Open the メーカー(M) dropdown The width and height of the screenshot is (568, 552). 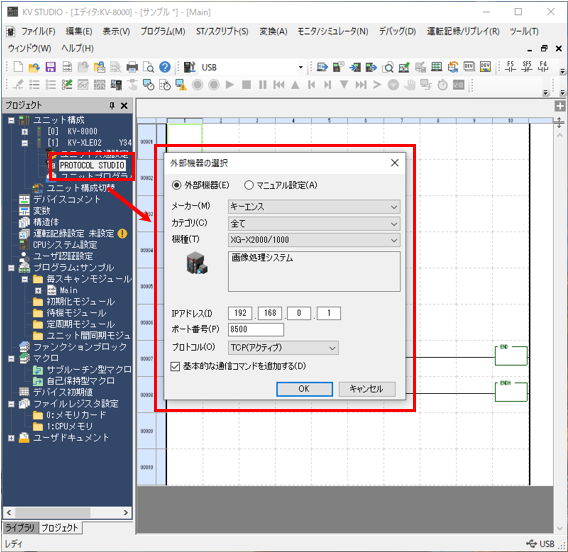314,207
